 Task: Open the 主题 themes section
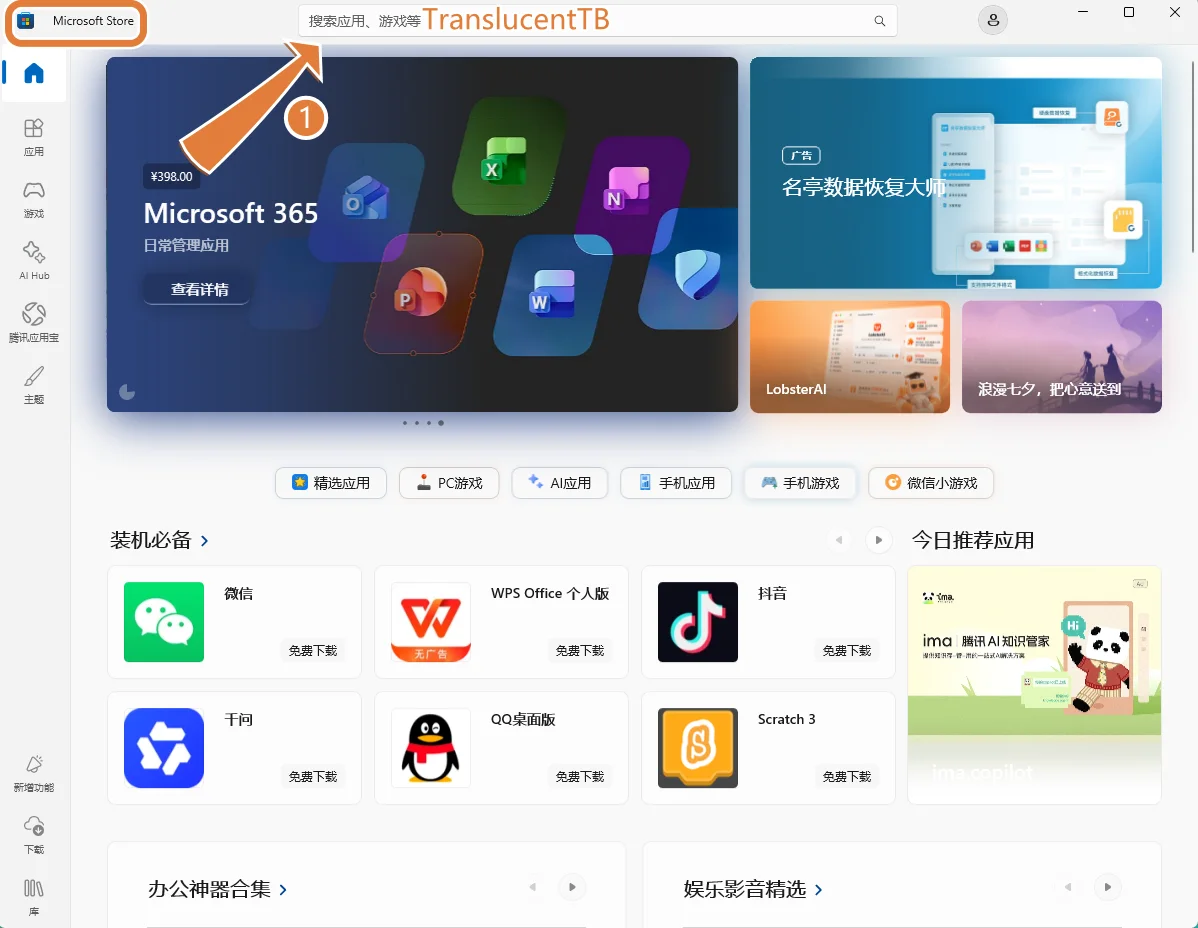pos(34,385)
